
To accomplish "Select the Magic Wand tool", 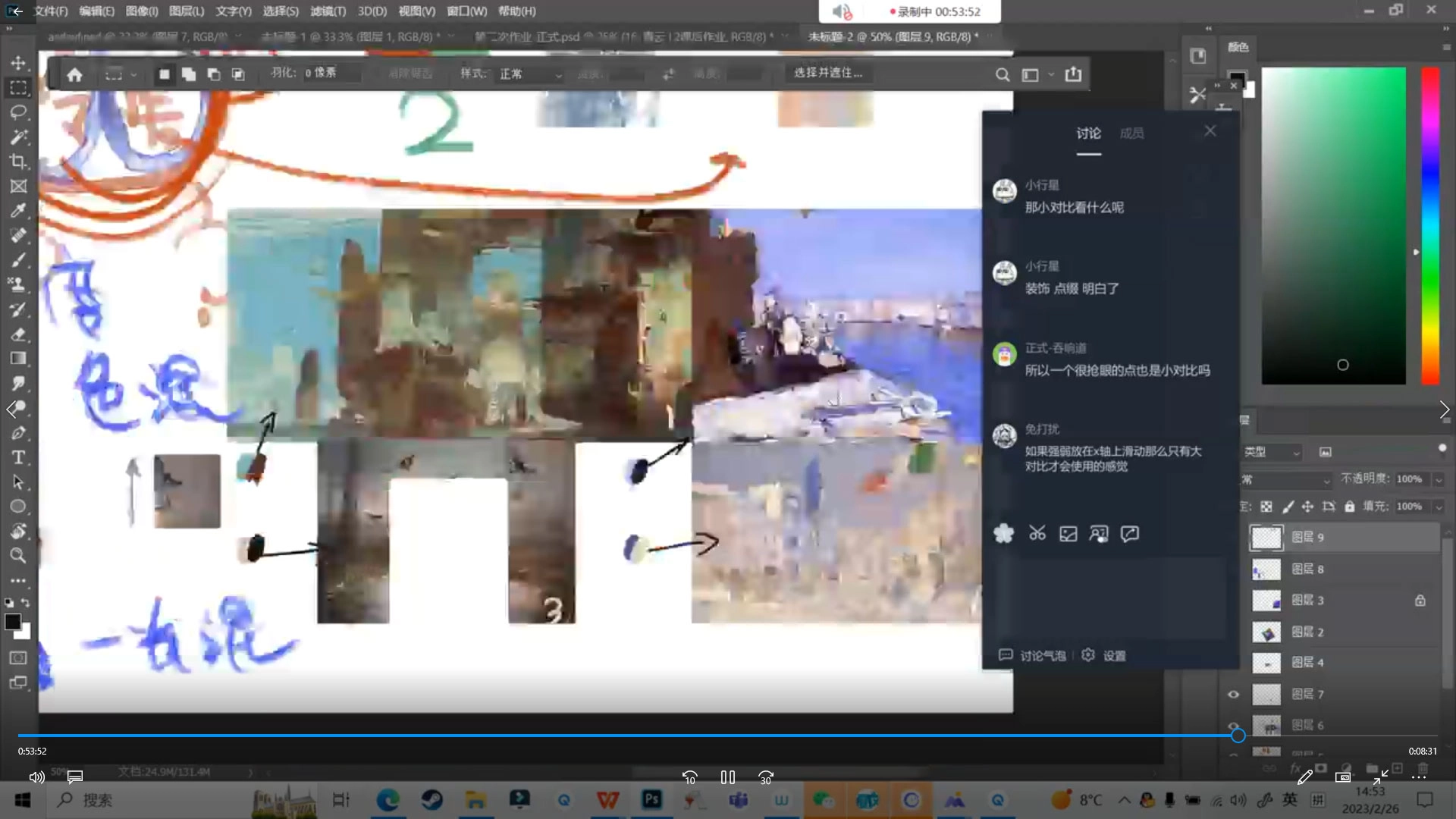I will point(18,137).
